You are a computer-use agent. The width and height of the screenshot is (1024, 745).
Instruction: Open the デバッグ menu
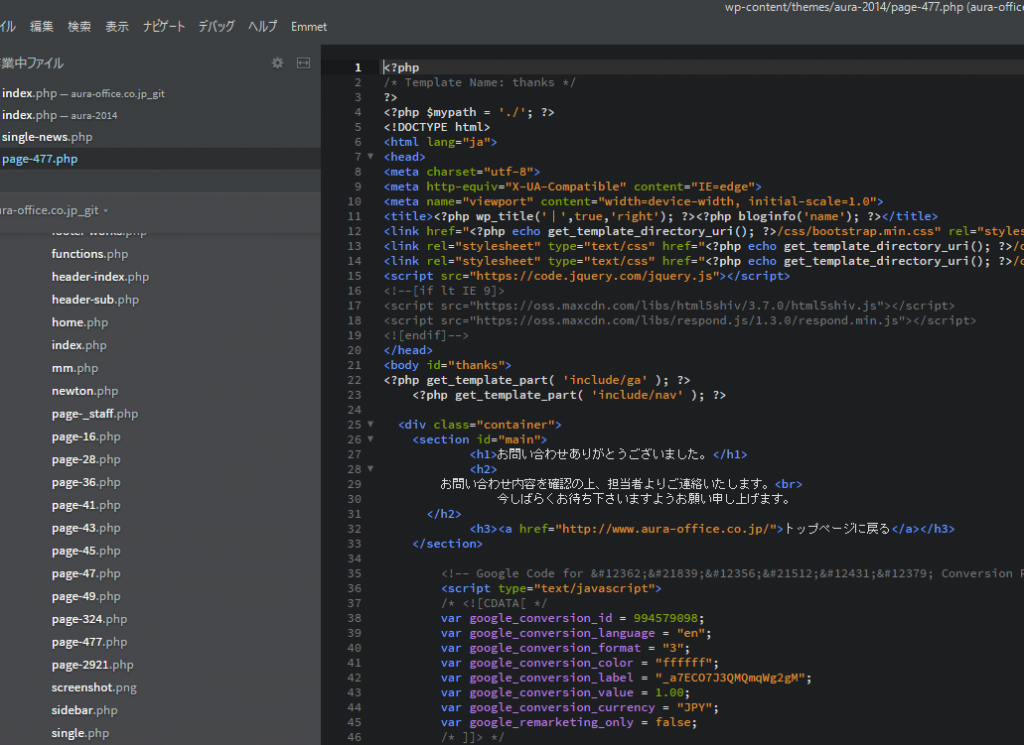(217, 27)
